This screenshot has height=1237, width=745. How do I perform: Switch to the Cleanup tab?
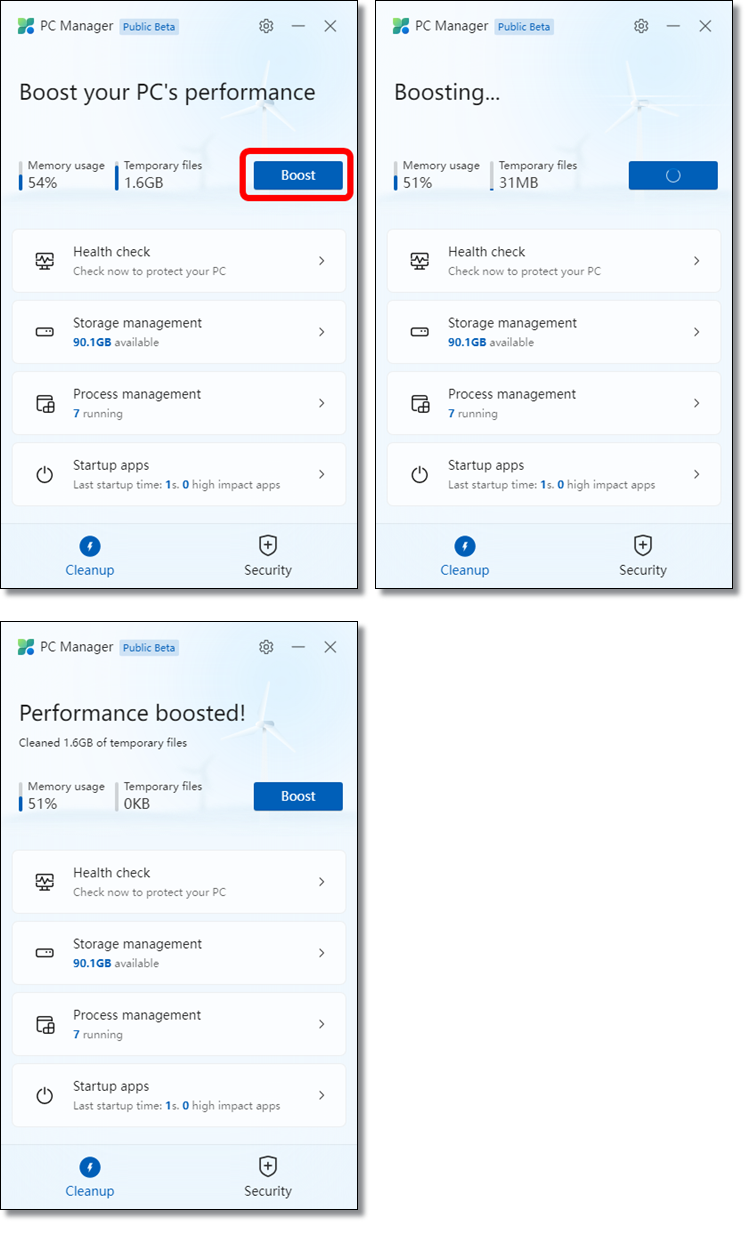[x=90, y=557]
